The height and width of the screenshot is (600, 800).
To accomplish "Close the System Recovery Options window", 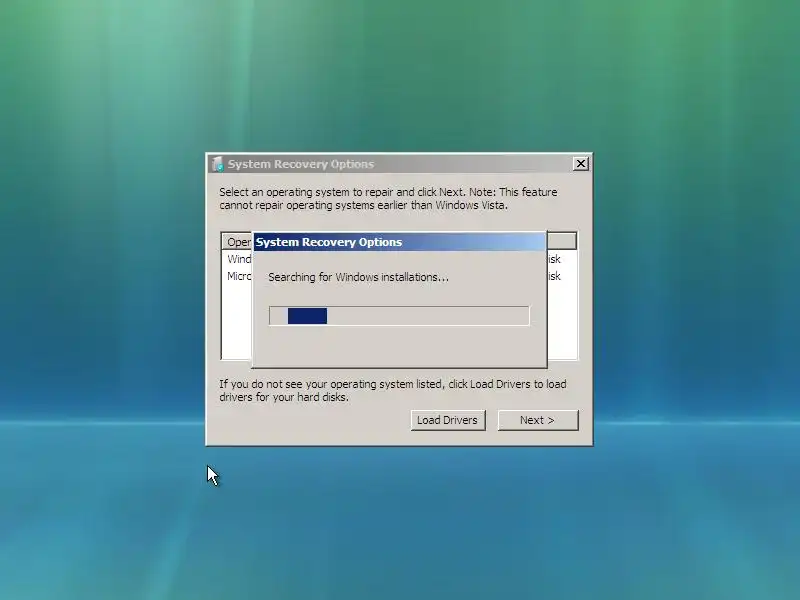I will 581,164.
